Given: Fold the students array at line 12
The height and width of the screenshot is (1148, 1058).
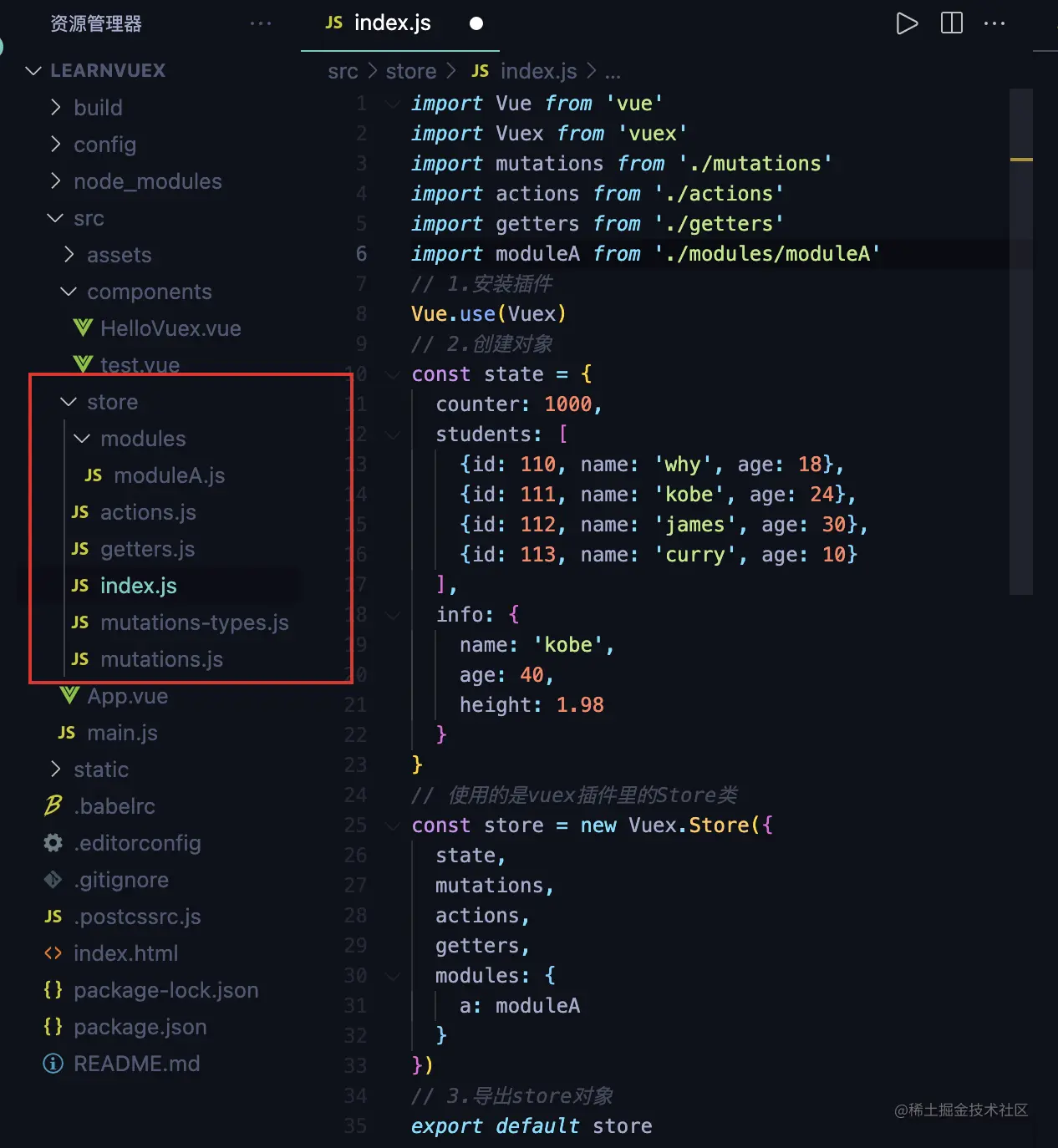Looking at the screenshot, I should [393, 434].
